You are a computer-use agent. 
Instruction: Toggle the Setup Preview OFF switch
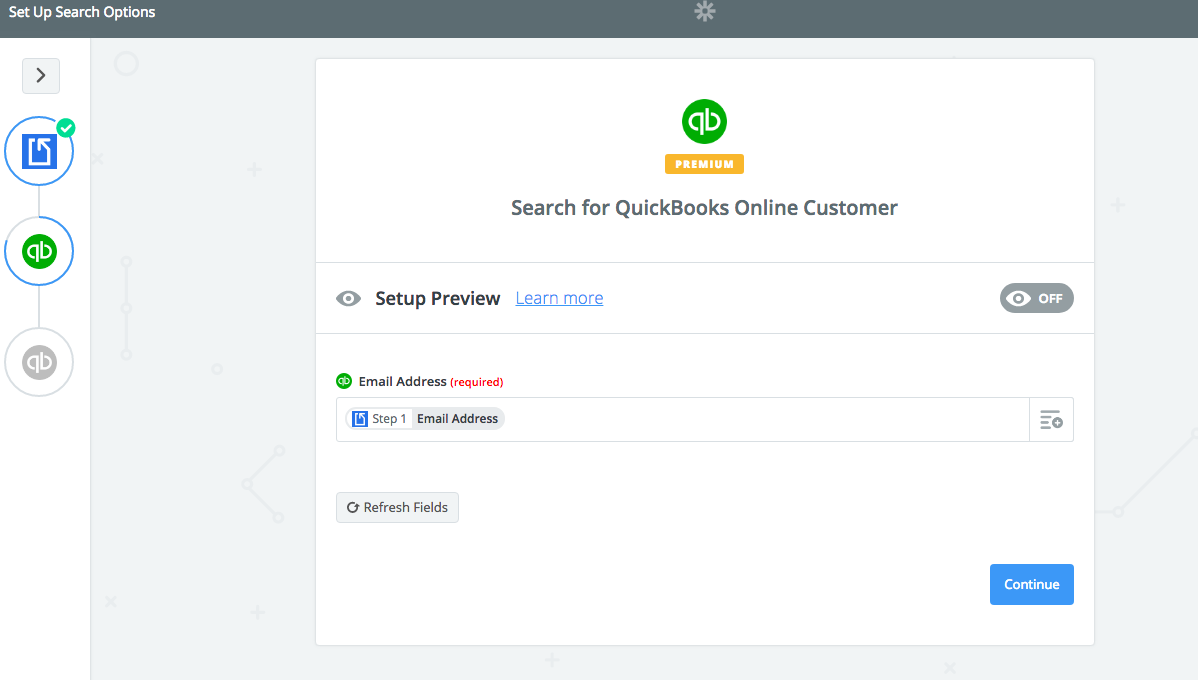pos(1037,299)
